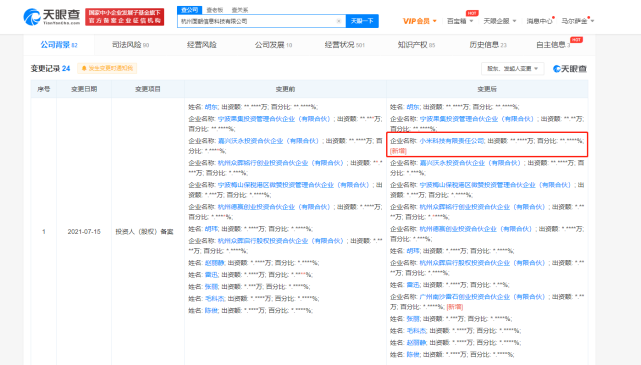Open 宁波梅山保税港区 partnership link in 变更前 column
This screenshot has width=641, height=365.
tap(294, 185)
